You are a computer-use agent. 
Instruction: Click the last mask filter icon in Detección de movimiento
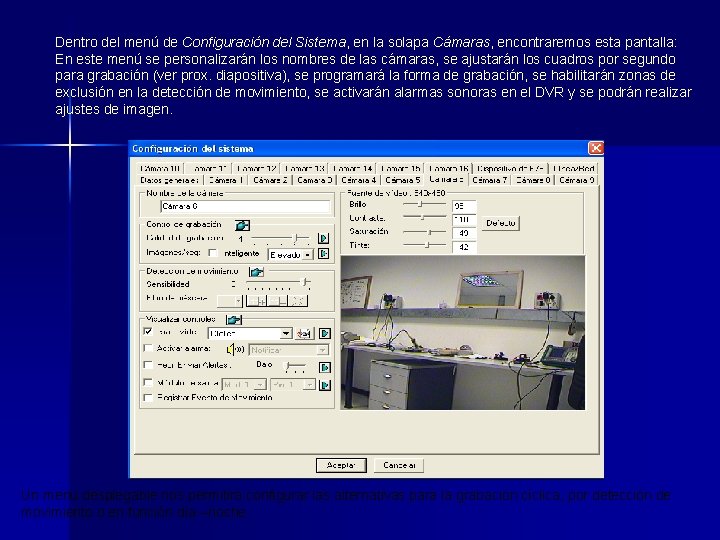point(298,301)
